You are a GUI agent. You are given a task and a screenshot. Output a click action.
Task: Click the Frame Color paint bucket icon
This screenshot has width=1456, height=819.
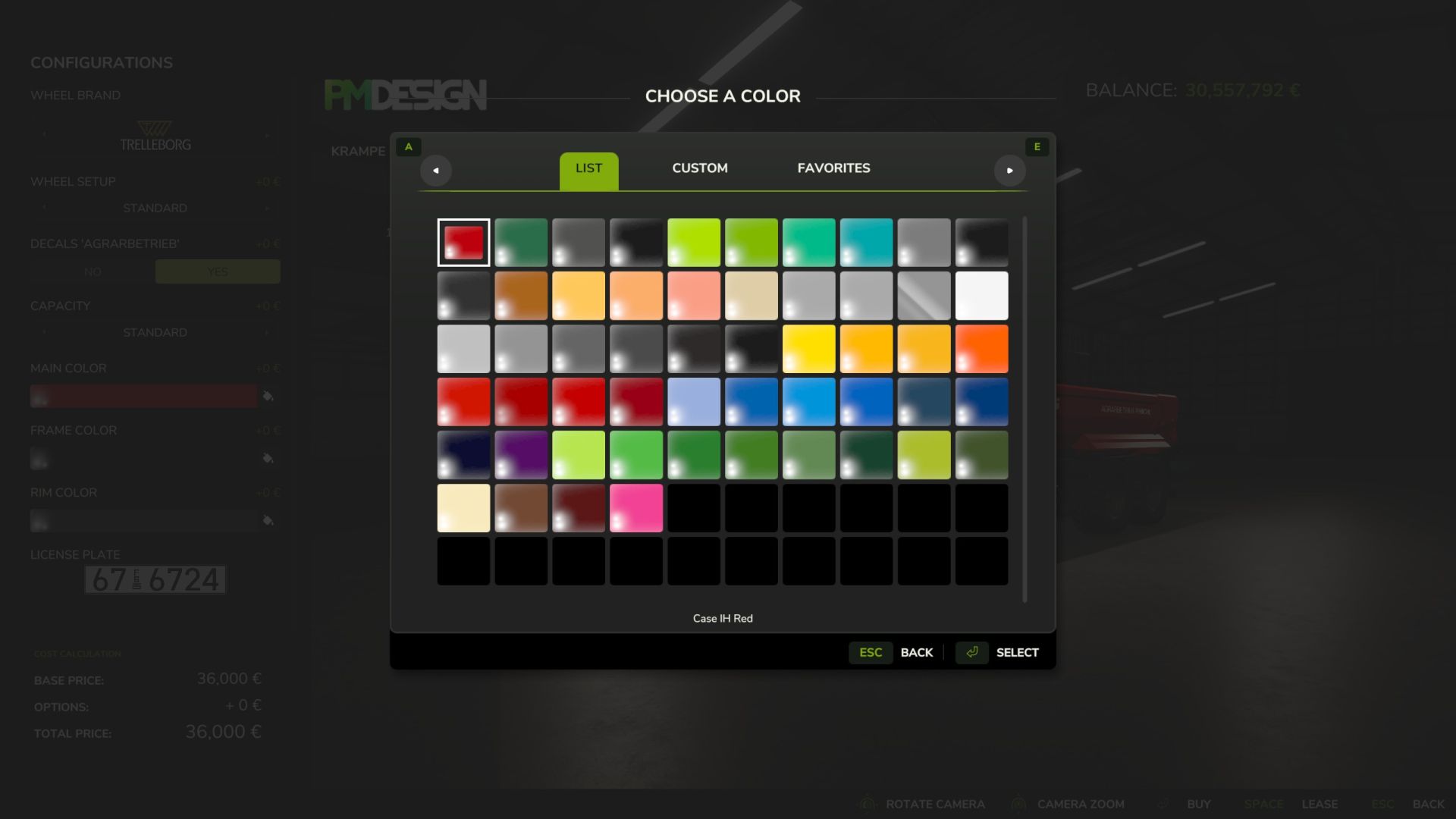click(x=268, y=458)
